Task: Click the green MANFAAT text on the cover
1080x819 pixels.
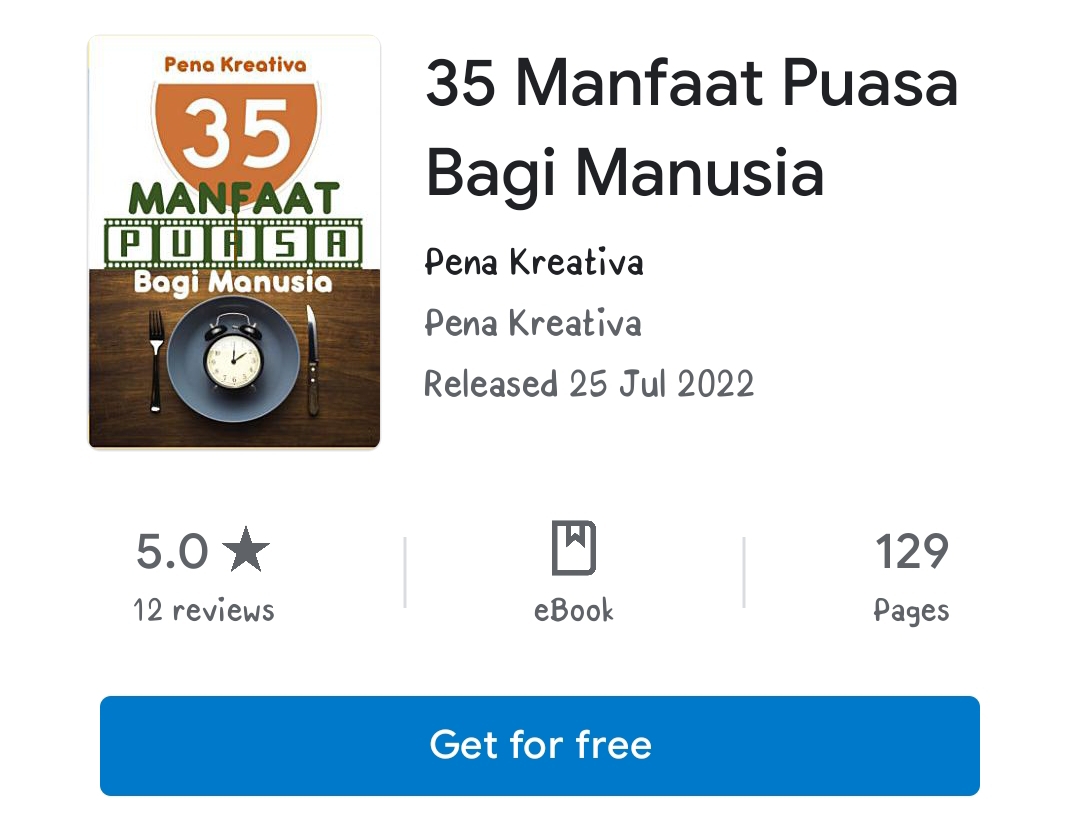Action: point(234,199)
